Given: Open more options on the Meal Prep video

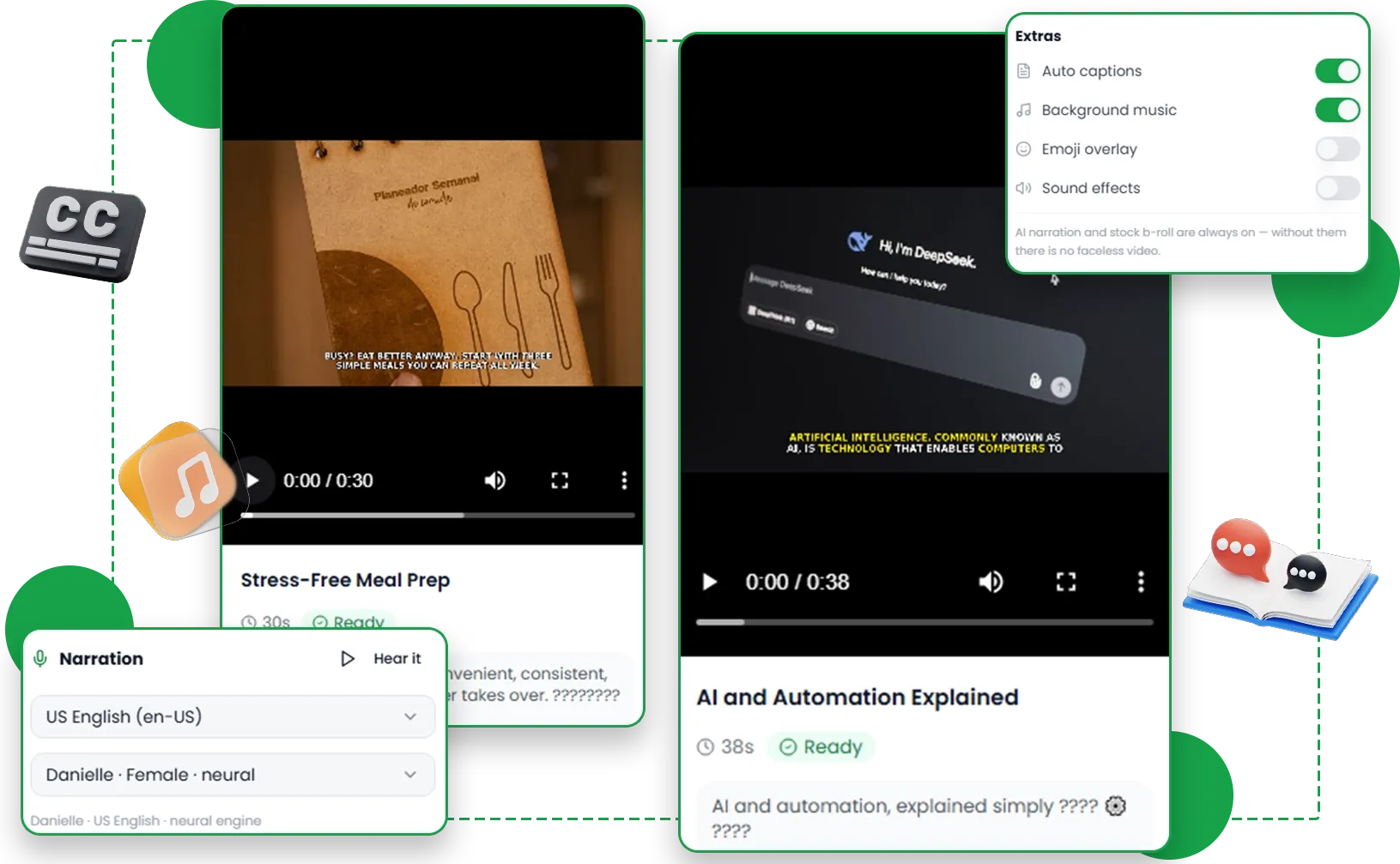Looking at the screenshot, I should click(624, 480).
